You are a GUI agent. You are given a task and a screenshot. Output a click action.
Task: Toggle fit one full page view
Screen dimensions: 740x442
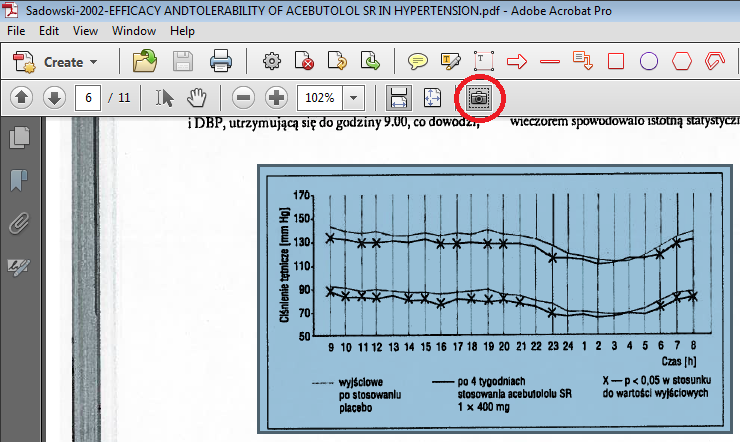[x=433, y=98]
